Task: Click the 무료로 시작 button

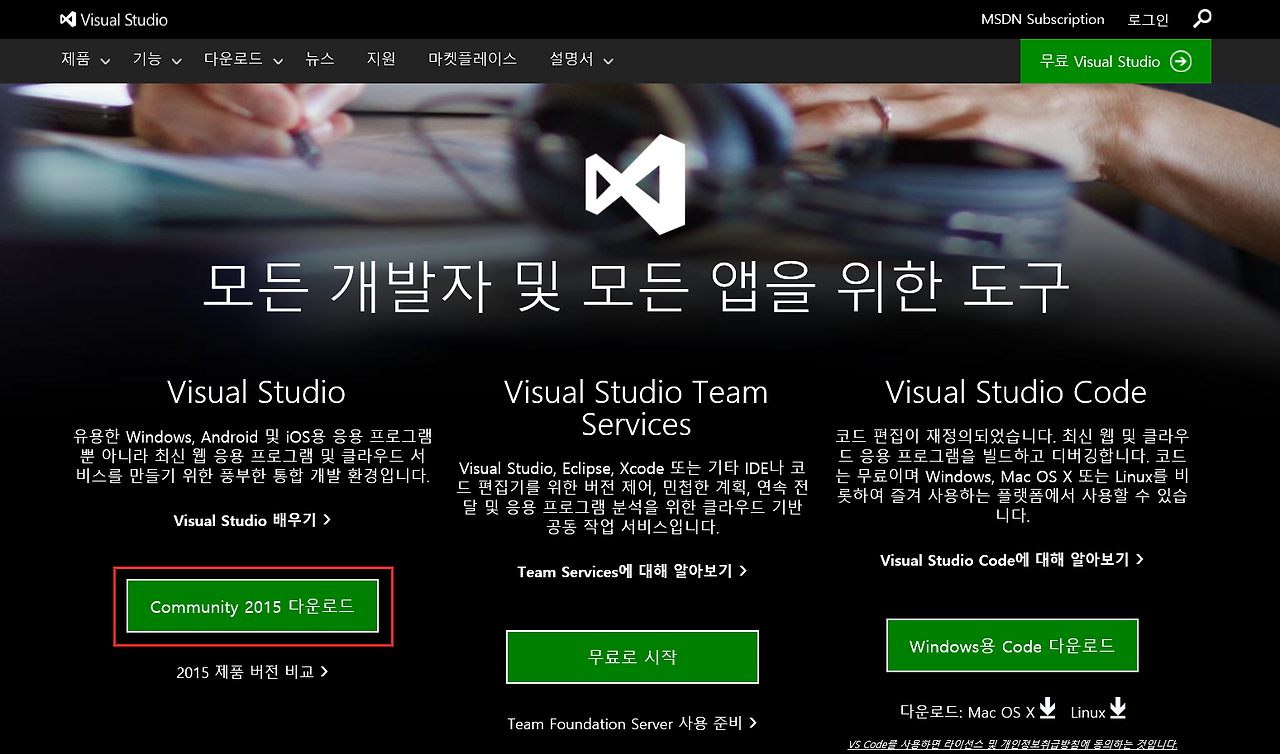Action: tap(632, 657)
